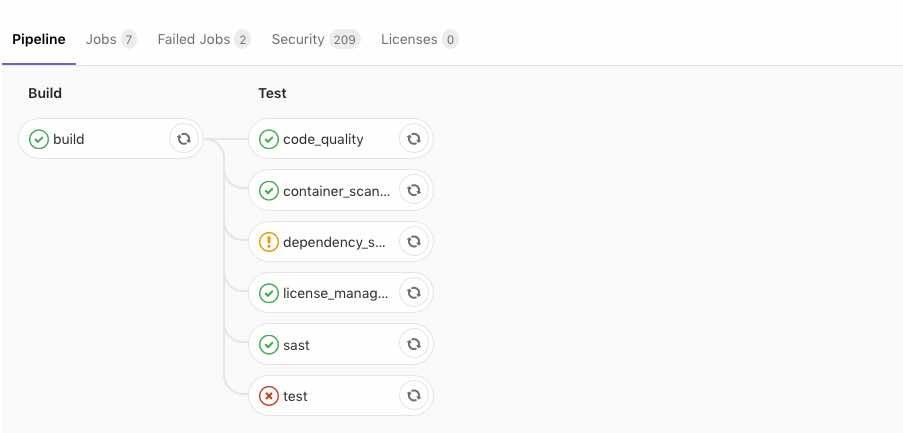Viewport: 903px width, 433px height.
Task: Switch to the Licenses tab
Action: 419,40
